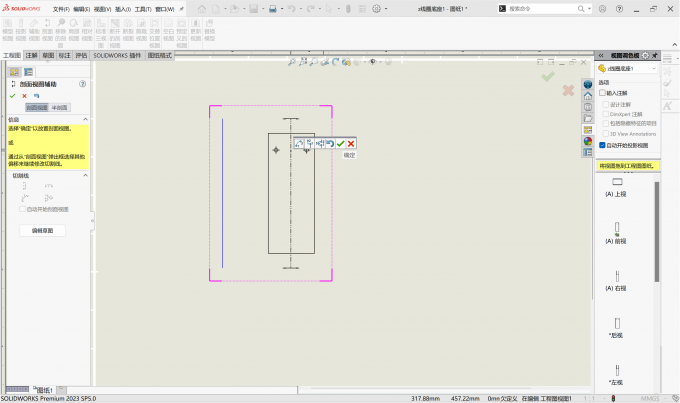Uncheck 自动开始投影视图 checkbox
680x403 pixels.
click(602, 145)
